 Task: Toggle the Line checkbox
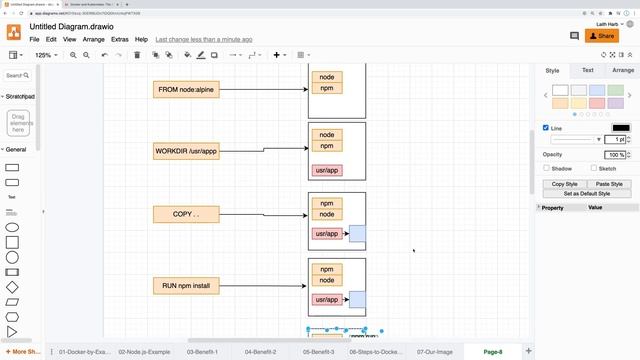[x=546, y=128]
